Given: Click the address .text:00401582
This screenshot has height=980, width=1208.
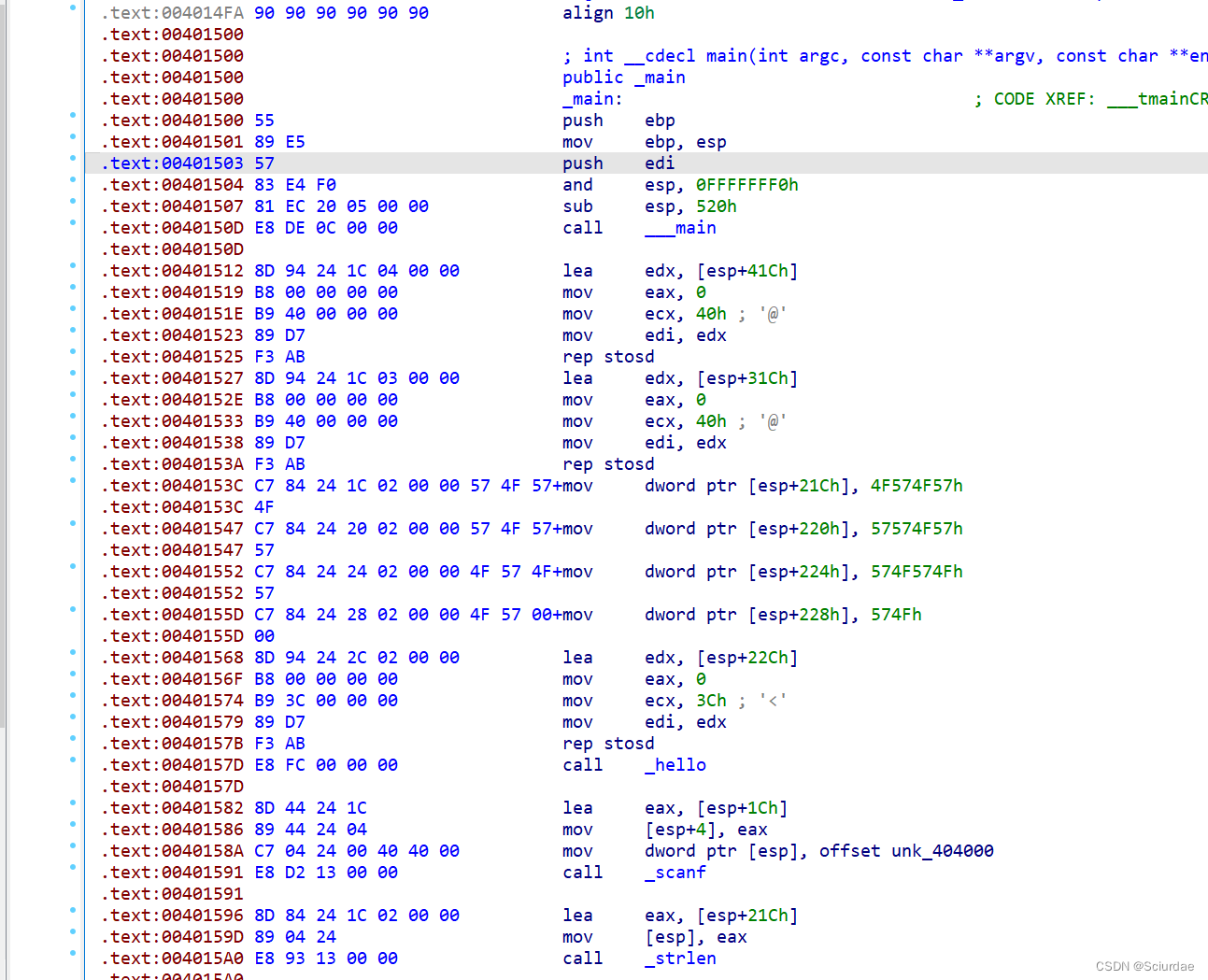Looking at the screenshot, I should coord(173,808).
